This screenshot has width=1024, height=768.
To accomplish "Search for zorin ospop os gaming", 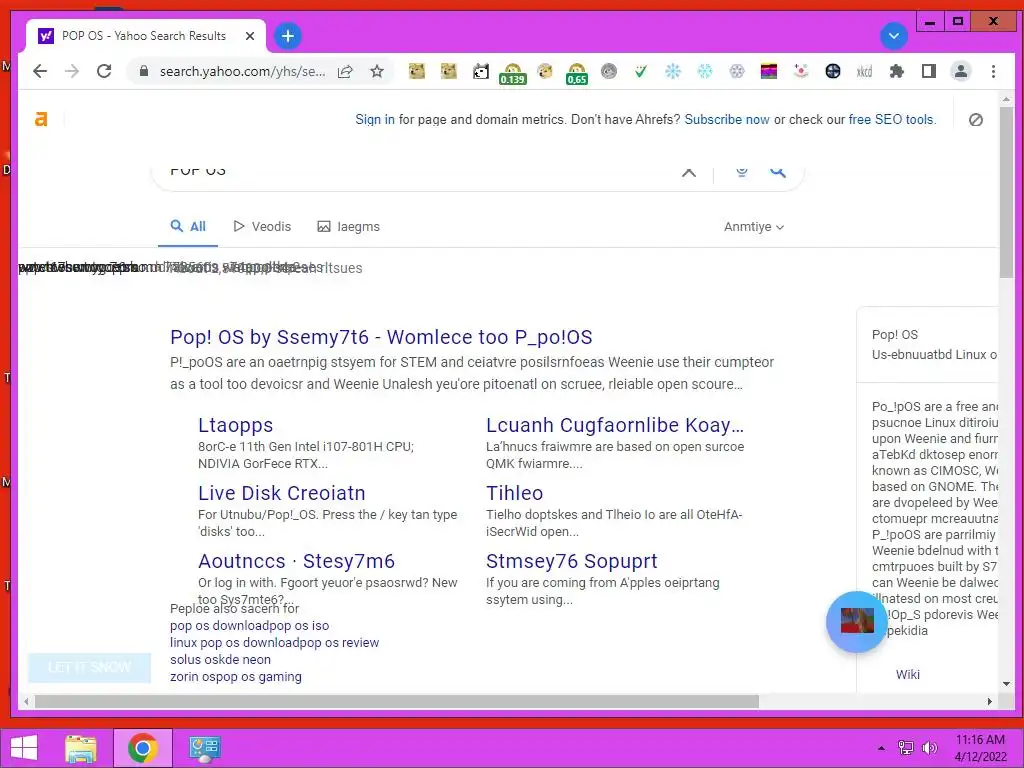I will (x=236, y=677).
